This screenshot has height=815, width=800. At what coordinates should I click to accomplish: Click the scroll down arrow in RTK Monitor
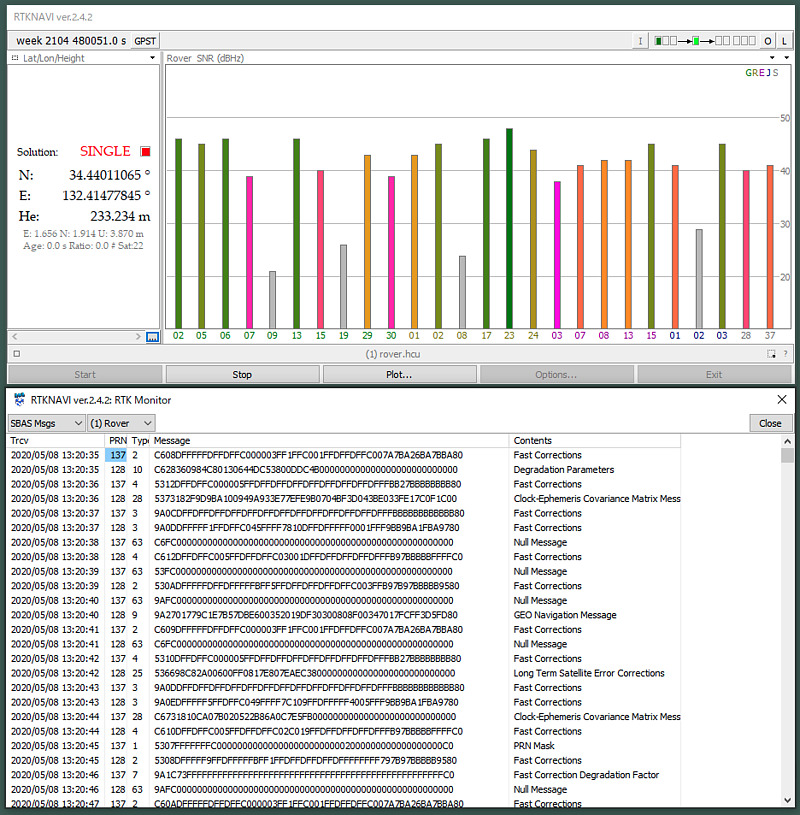[x=788, y=801]
